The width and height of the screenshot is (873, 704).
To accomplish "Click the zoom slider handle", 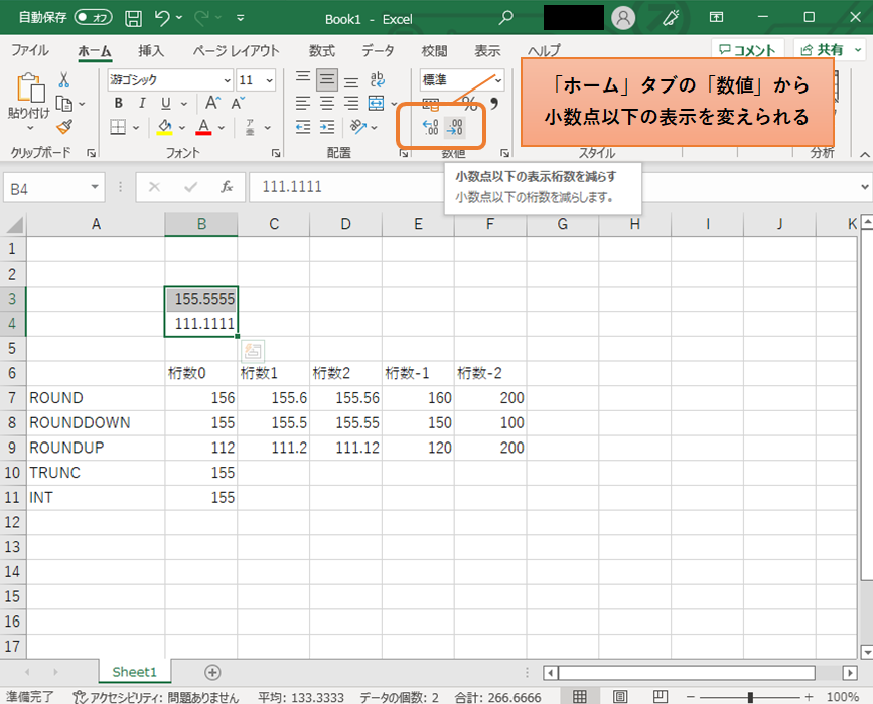I will [751, 697].
